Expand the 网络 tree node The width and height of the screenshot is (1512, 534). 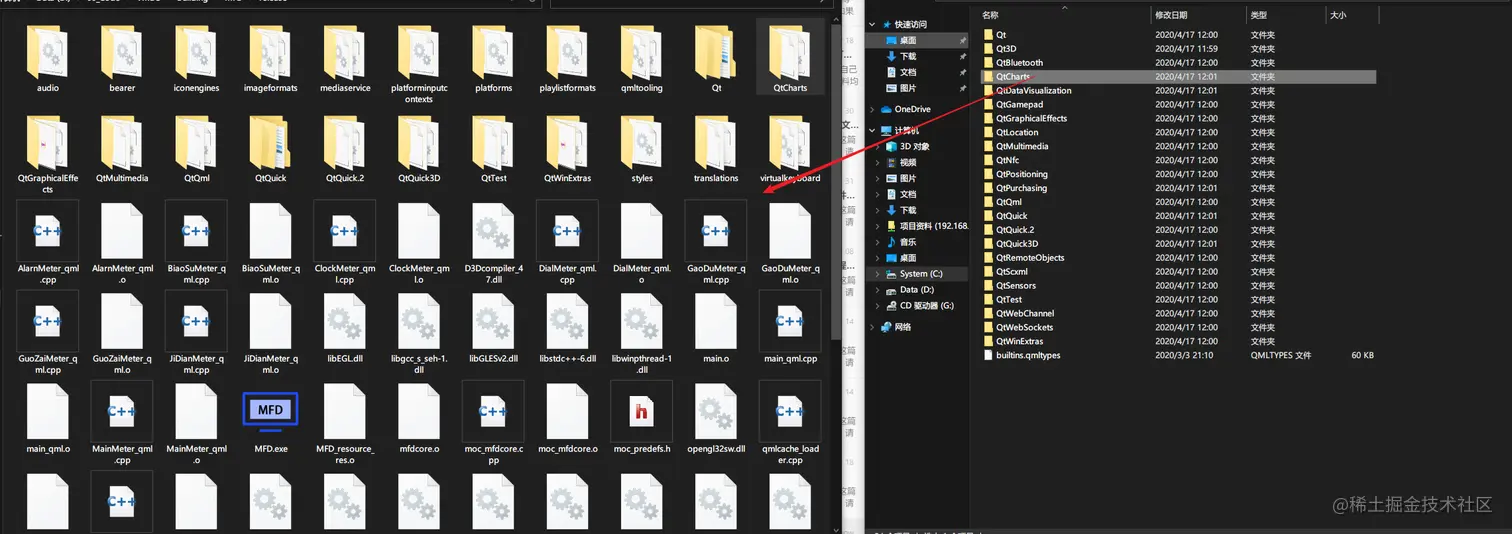coord(872,326)
